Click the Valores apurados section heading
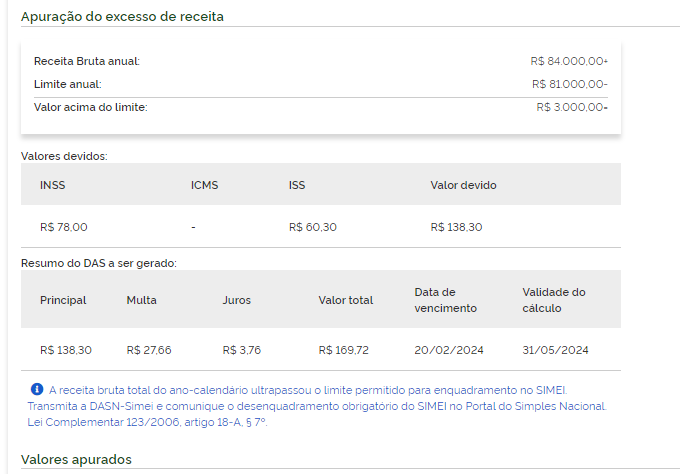The width and height of the screenshot is (680, 474). click(x=76, y=459)
